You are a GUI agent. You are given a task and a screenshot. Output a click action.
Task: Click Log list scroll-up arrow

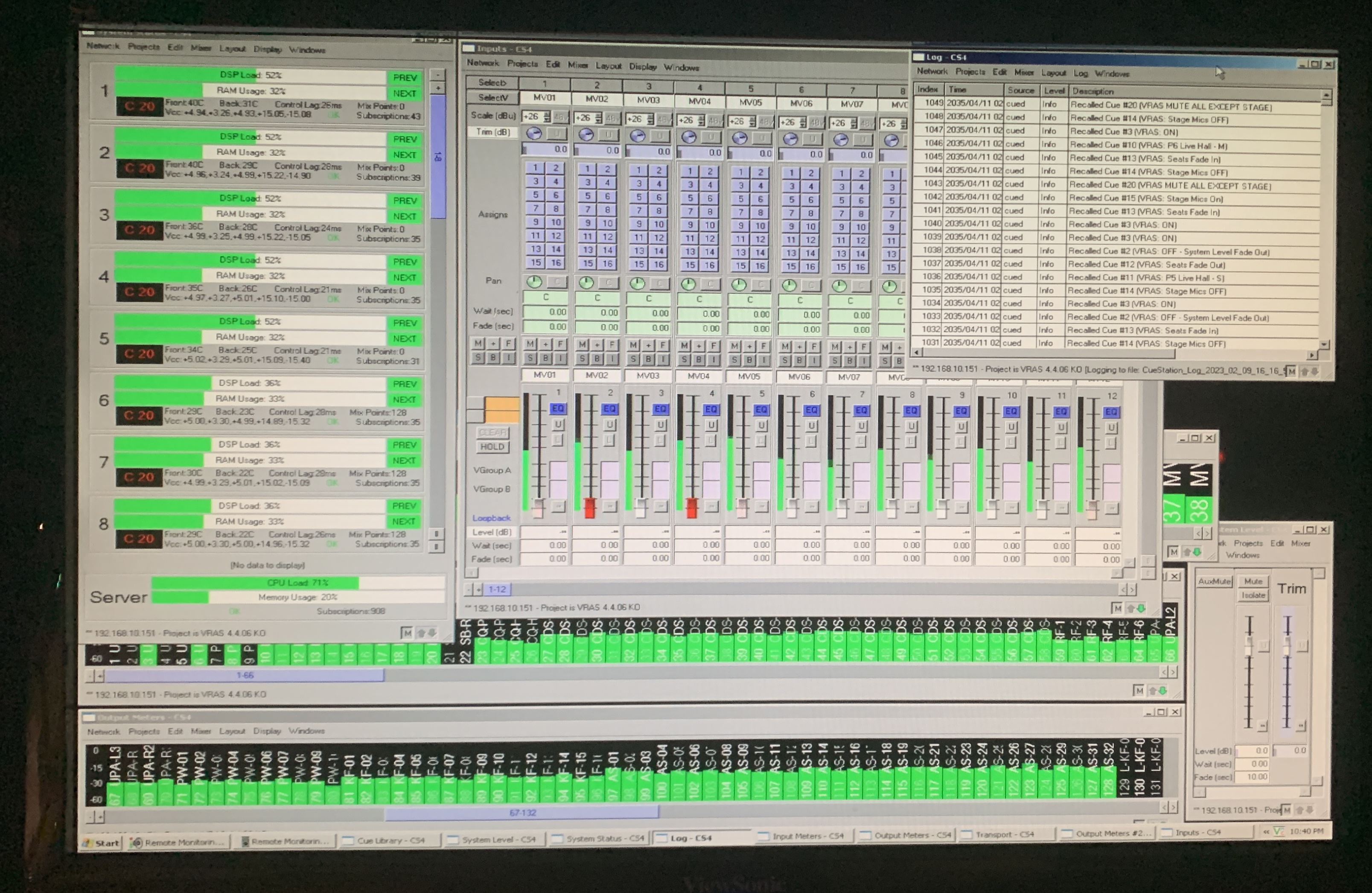[1326, 95]
